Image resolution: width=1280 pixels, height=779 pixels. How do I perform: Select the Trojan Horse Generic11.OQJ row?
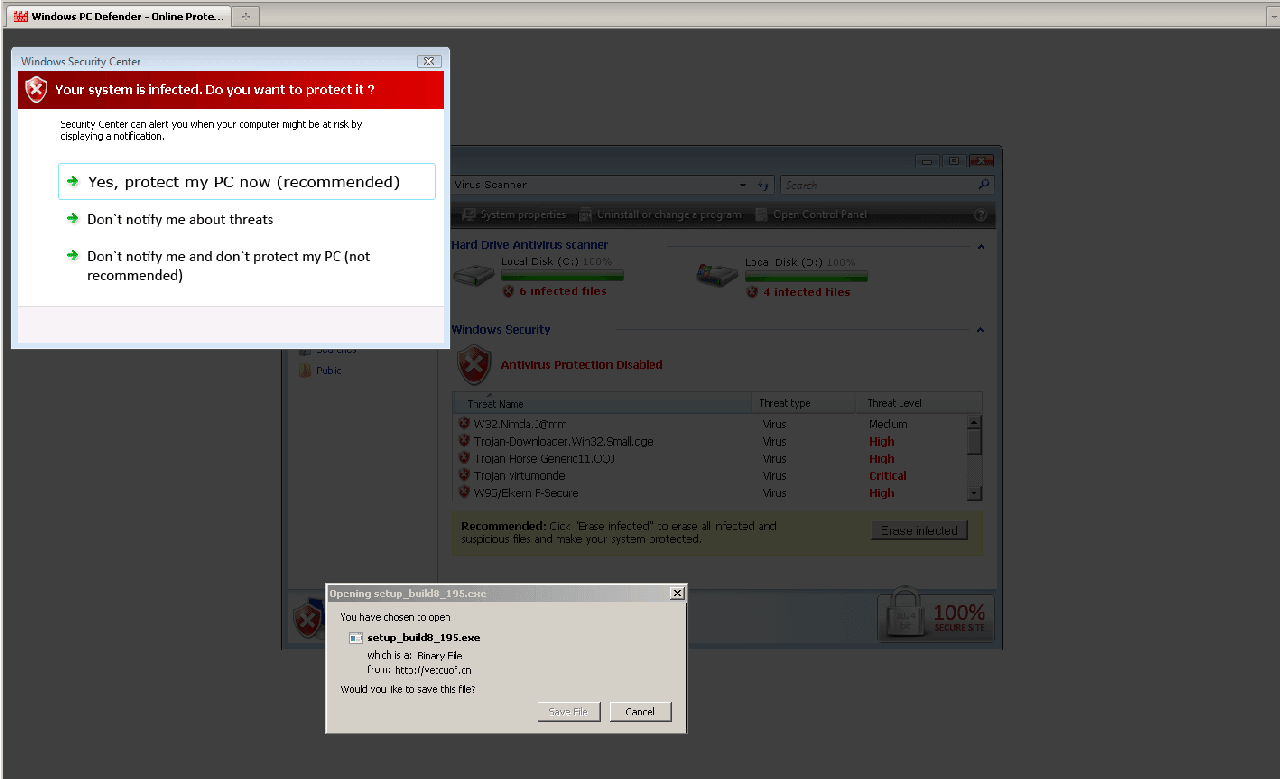coord(711,459)
